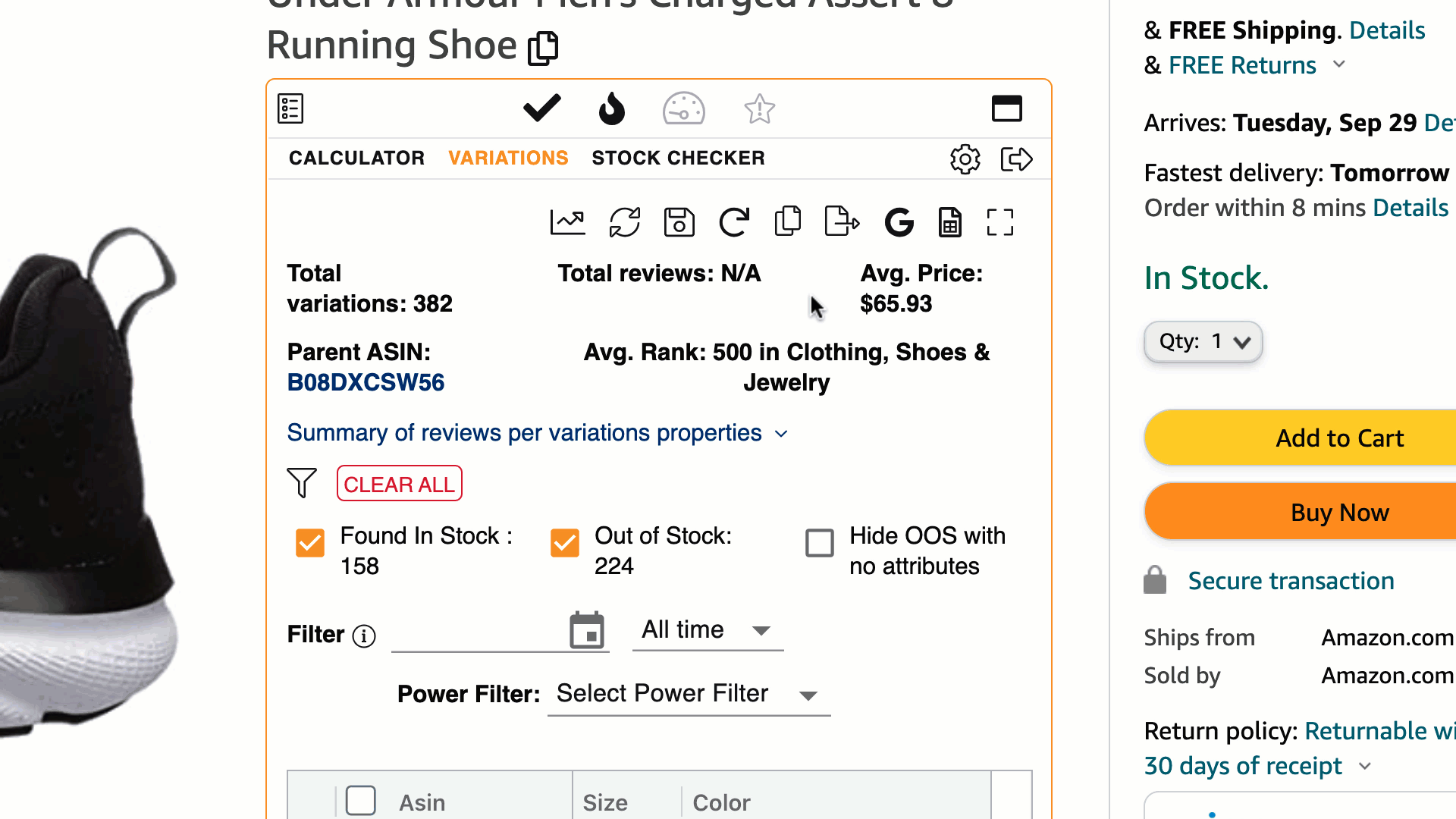Expand FREE Returns chevron
Screen dimensions: 1456x819
click(x=1339, y=64)
